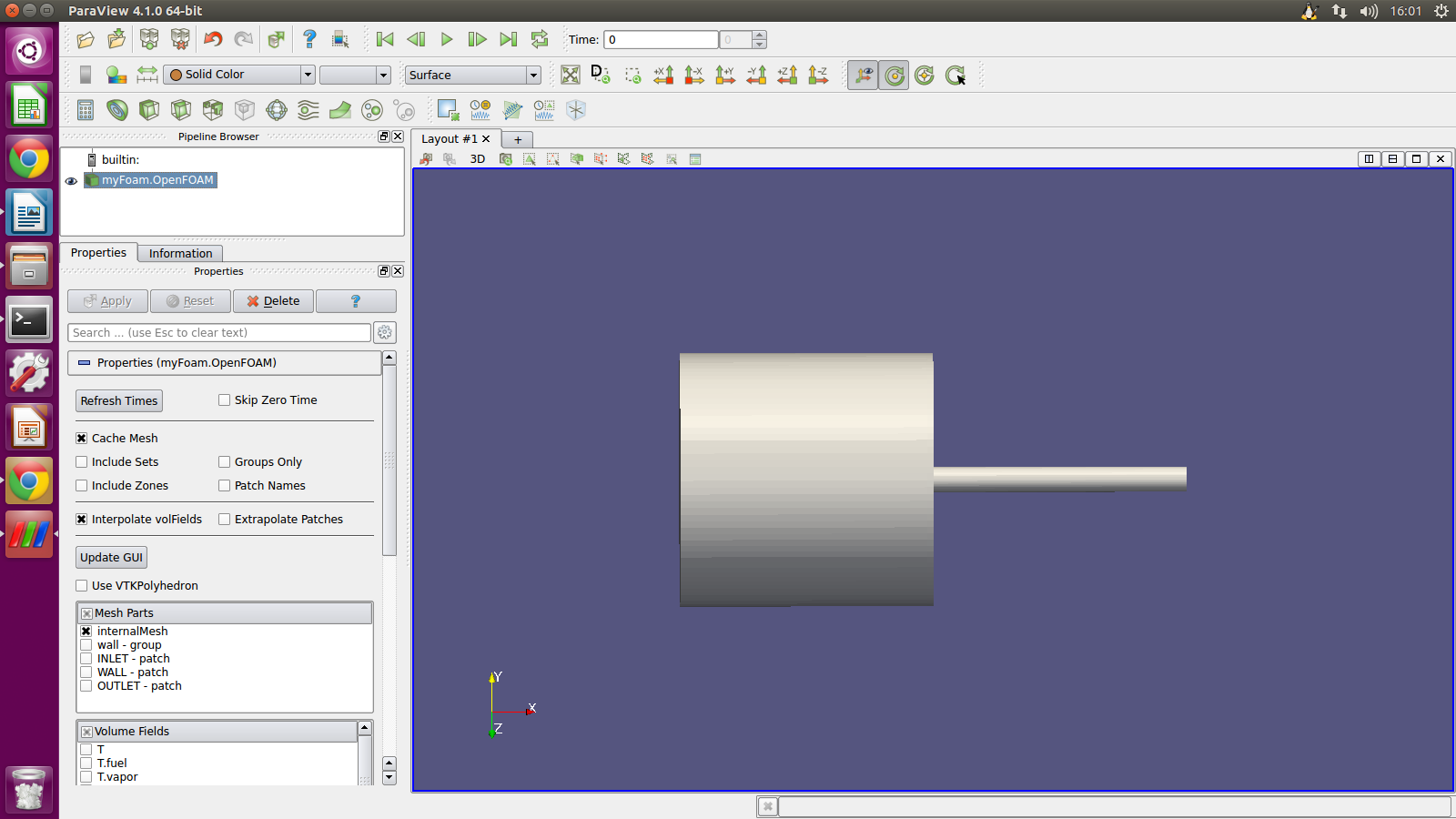Image resolution: width=1456 pixels, height=819 pixels.
Task: Apply the Slice filter
Action: pyautogui.click(x=181, y=110)
